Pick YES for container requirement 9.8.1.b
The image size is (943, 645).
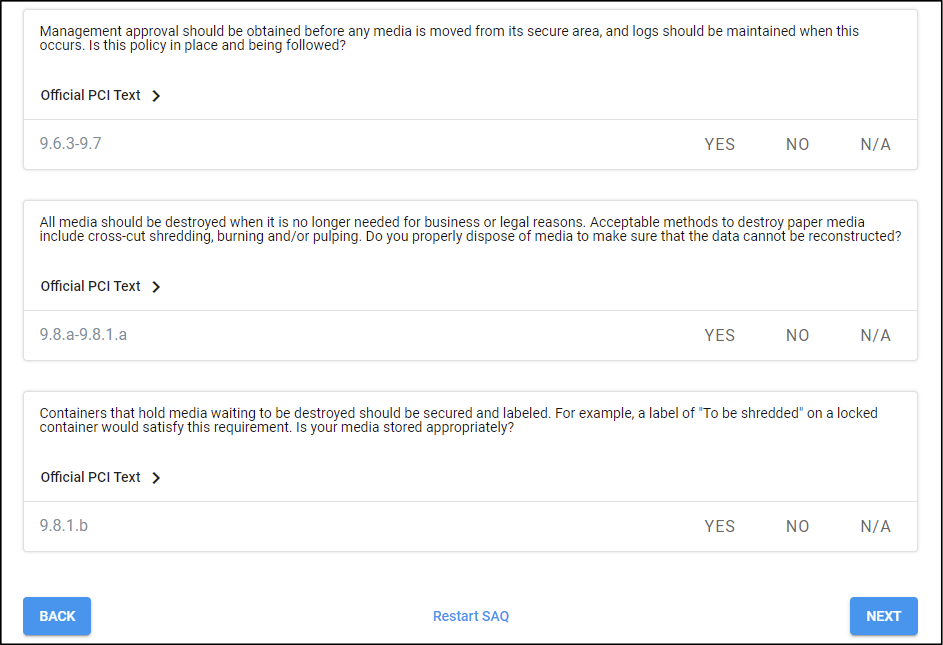click(719, 526)
